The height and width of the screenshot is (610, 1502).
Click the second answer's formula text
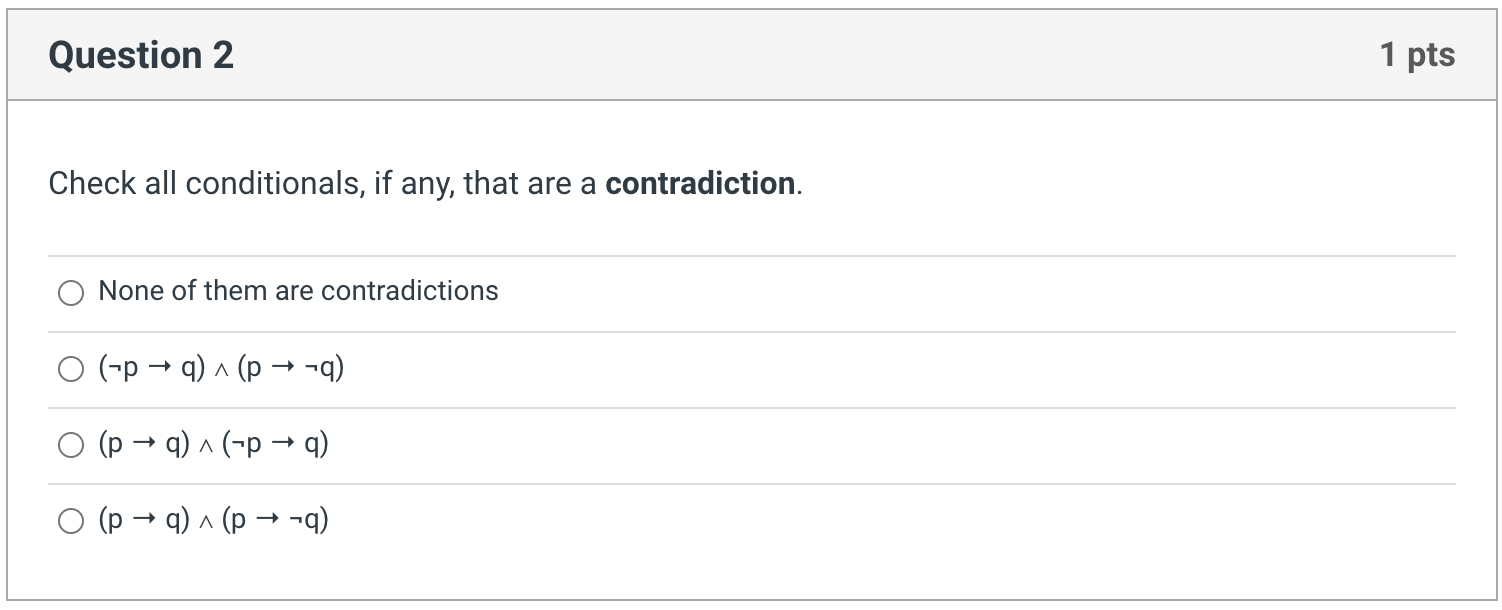click(220, 368)
